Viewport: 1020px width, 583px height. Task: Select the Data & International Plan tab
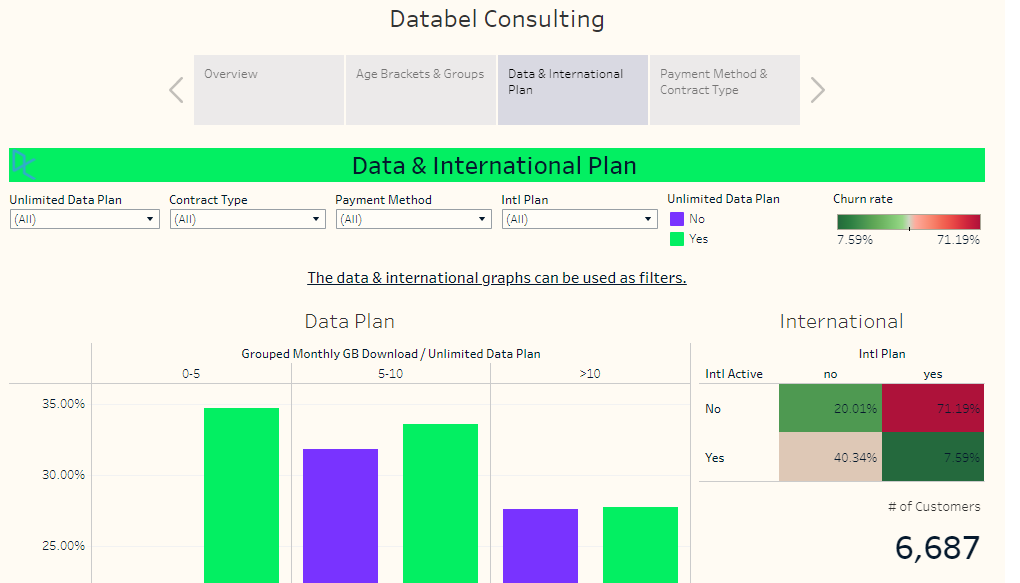click(x=572, y=89)
